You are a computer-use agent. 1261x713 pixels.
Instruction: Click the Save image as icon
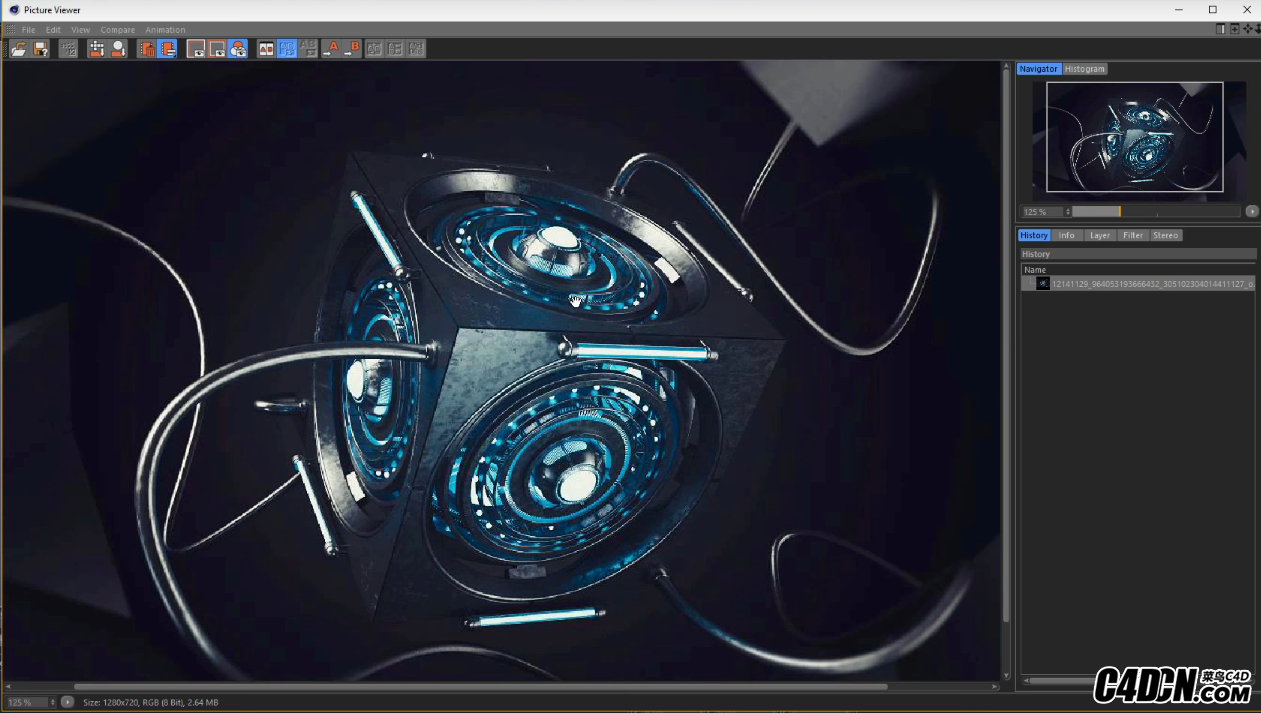[x=41, y=48]
